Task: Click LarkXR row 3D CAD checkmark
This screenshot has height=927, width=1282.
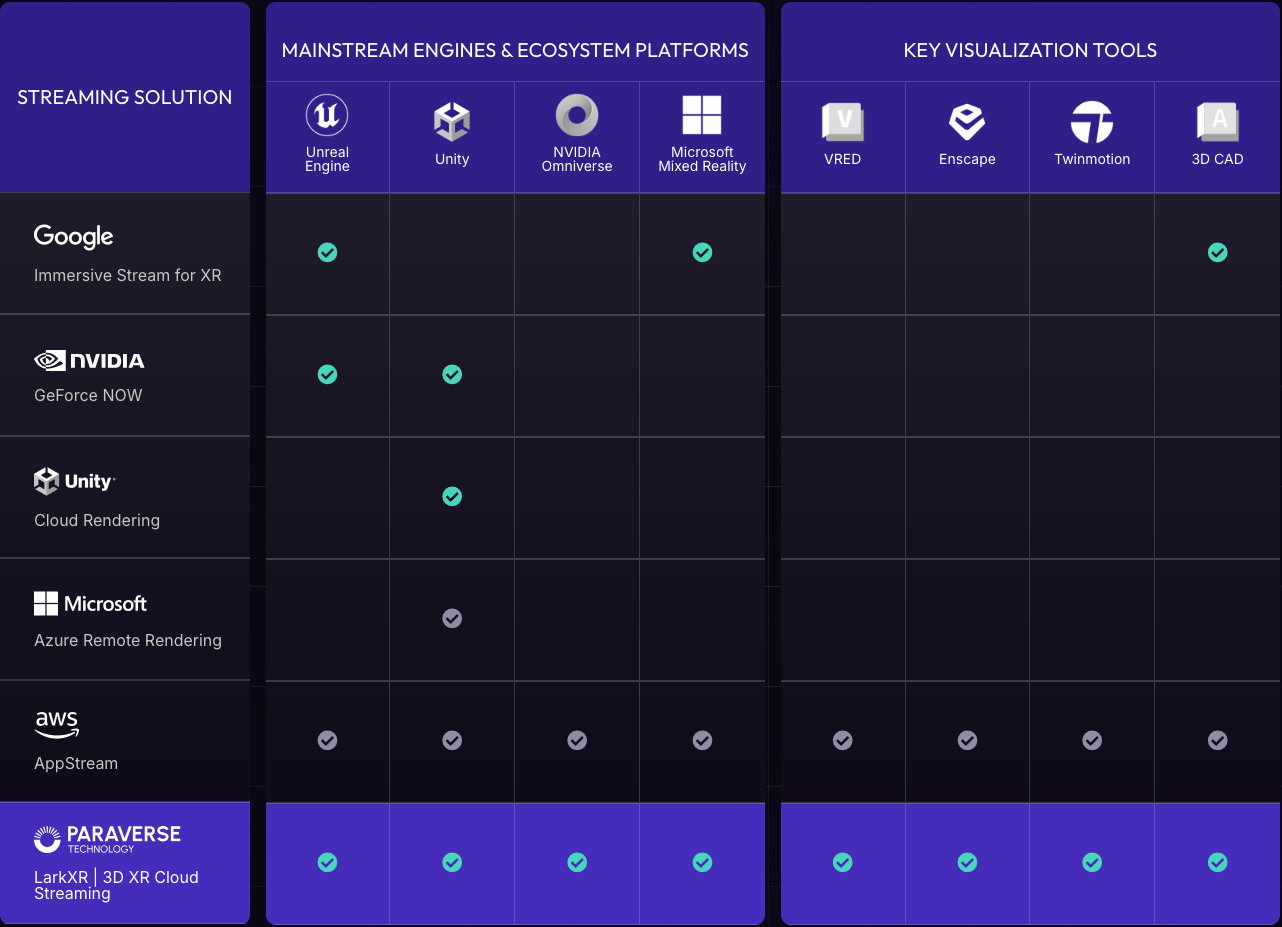Action: (1217, 862)
